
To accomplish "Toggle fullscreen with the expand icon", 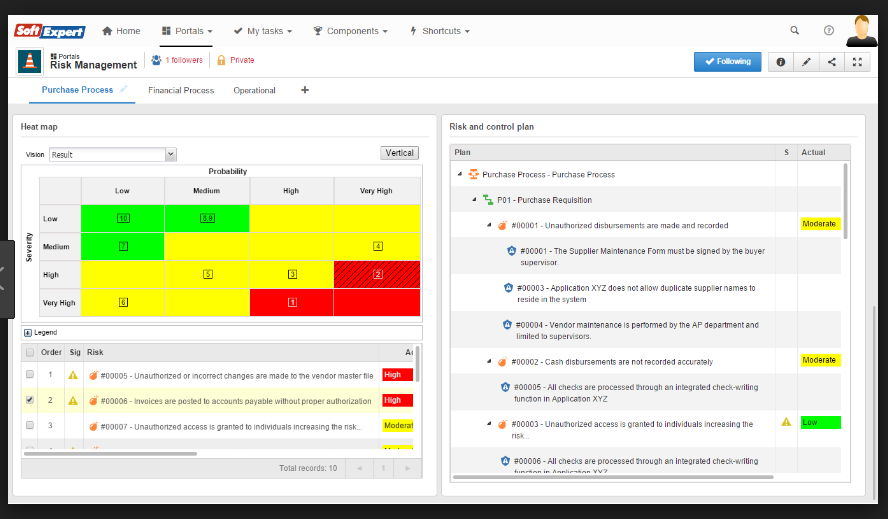I will pos(857,62).
